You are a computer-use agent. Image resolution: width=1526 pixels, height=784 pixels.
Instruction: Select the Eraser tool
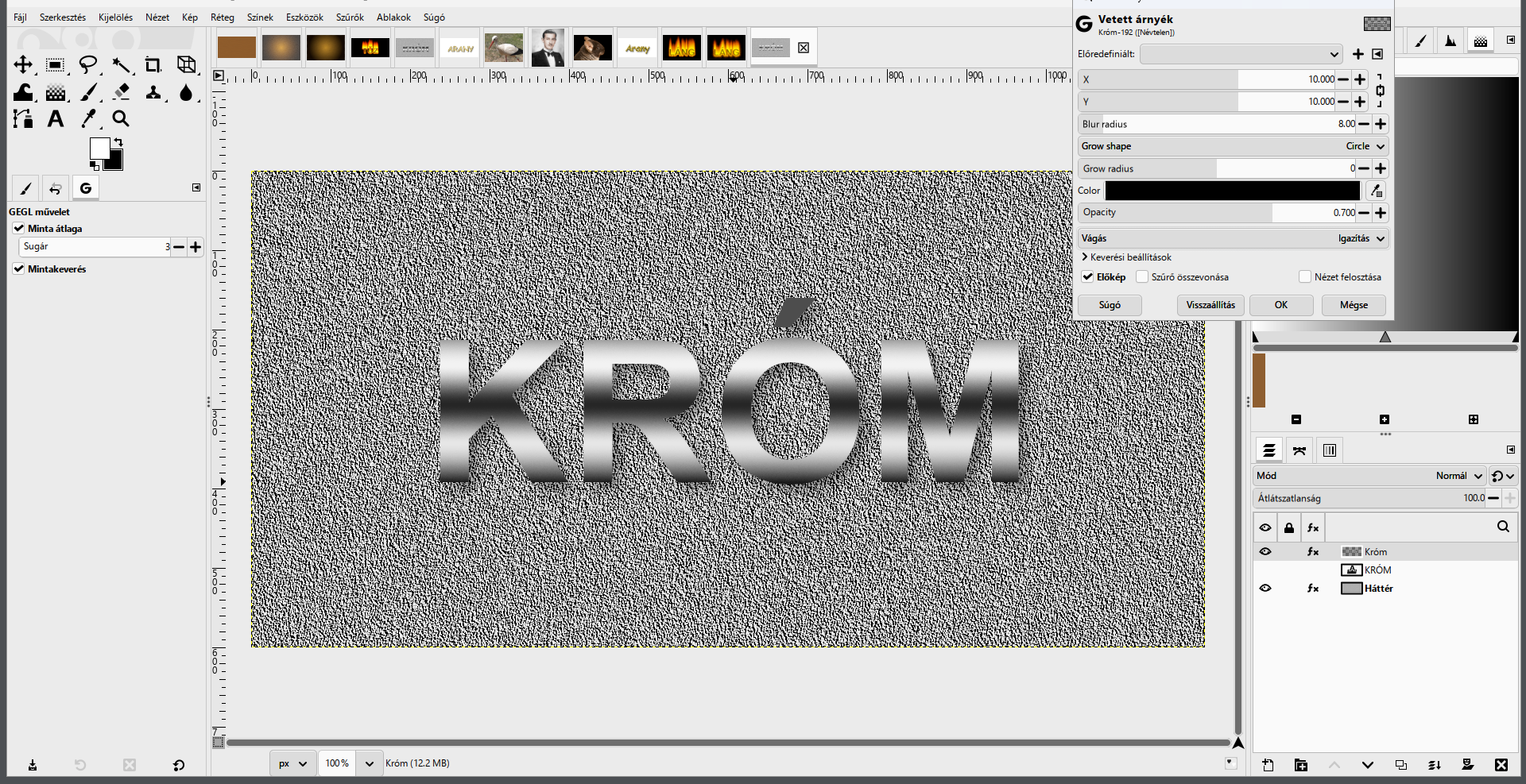click(121, 92)
